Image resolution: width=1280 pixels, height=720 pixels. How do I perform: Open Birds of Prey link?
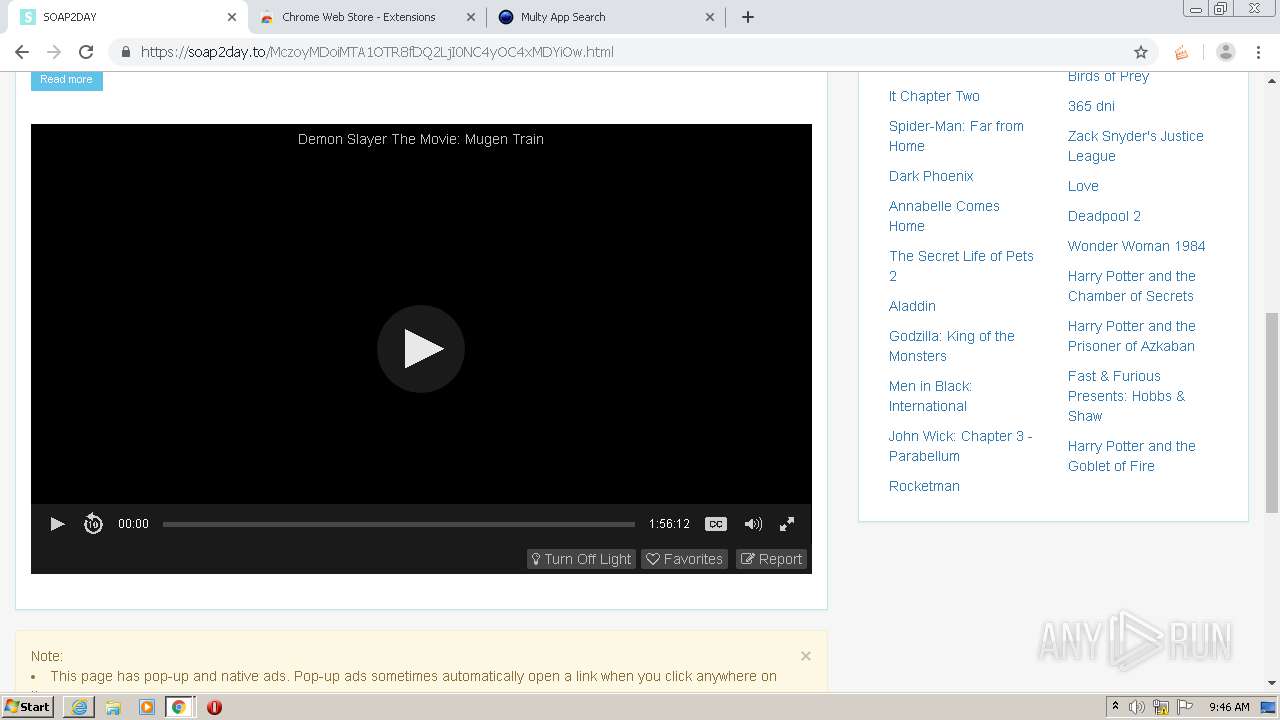point(1108,77)
